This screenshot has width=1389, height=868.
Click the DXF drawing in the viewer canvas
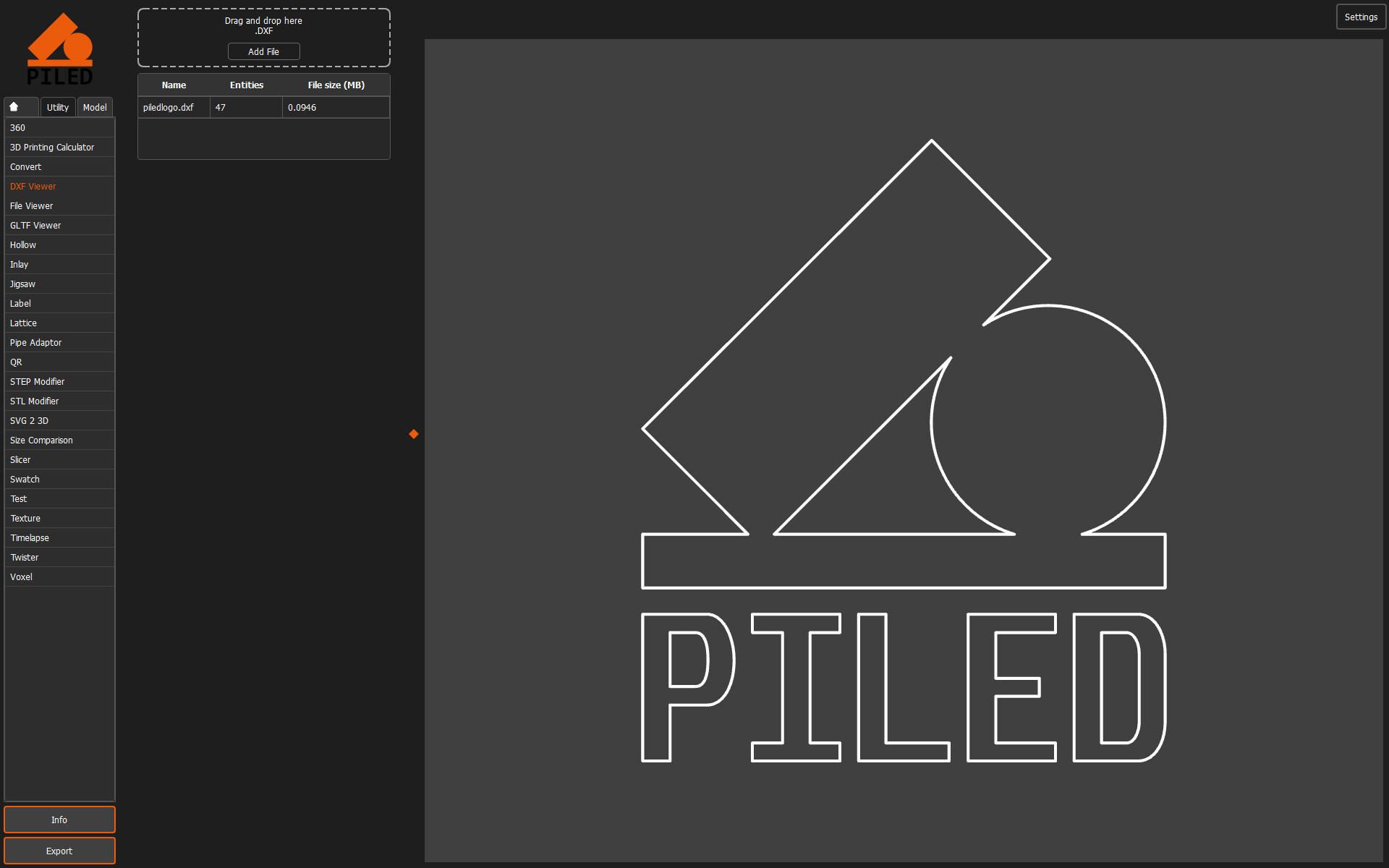coord(904,450)
